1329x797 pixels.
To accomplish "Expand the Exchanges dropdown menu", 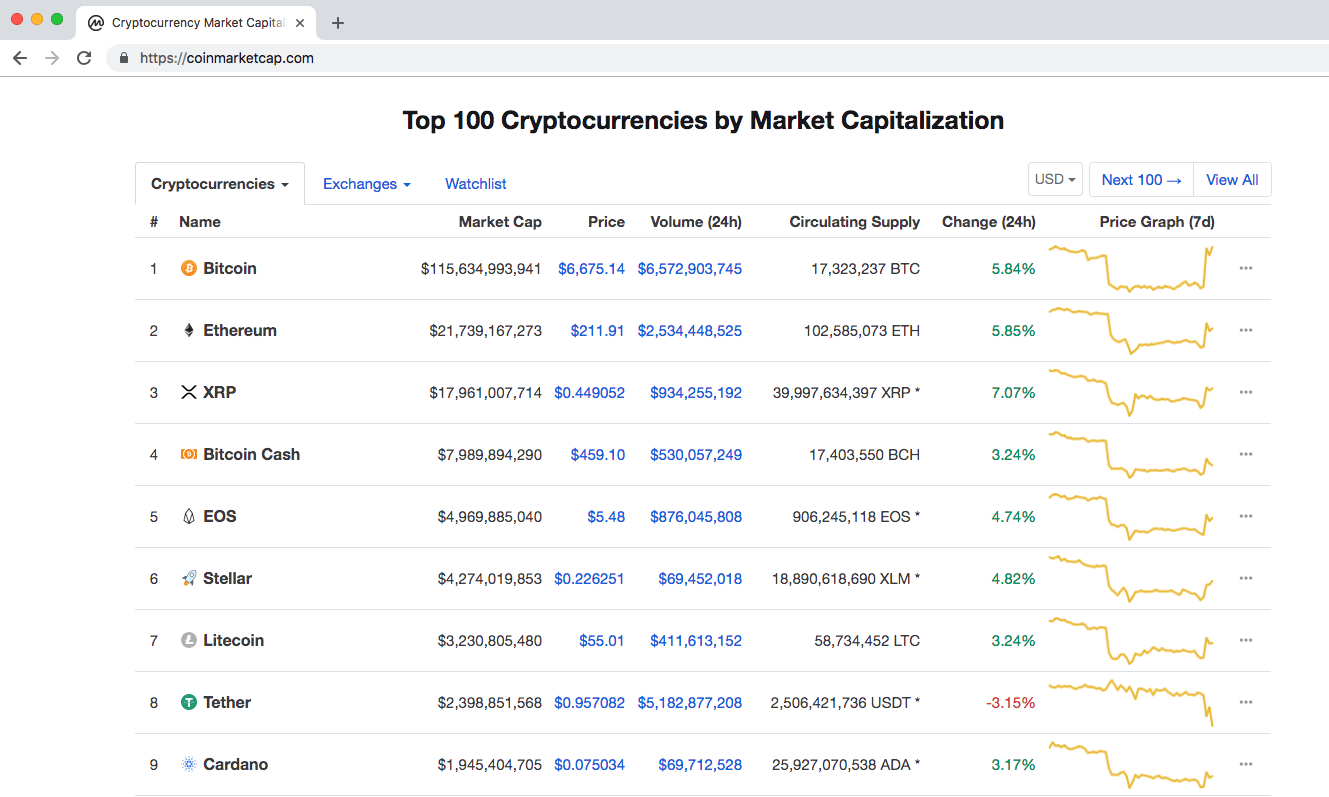I will tap(366, 184).
